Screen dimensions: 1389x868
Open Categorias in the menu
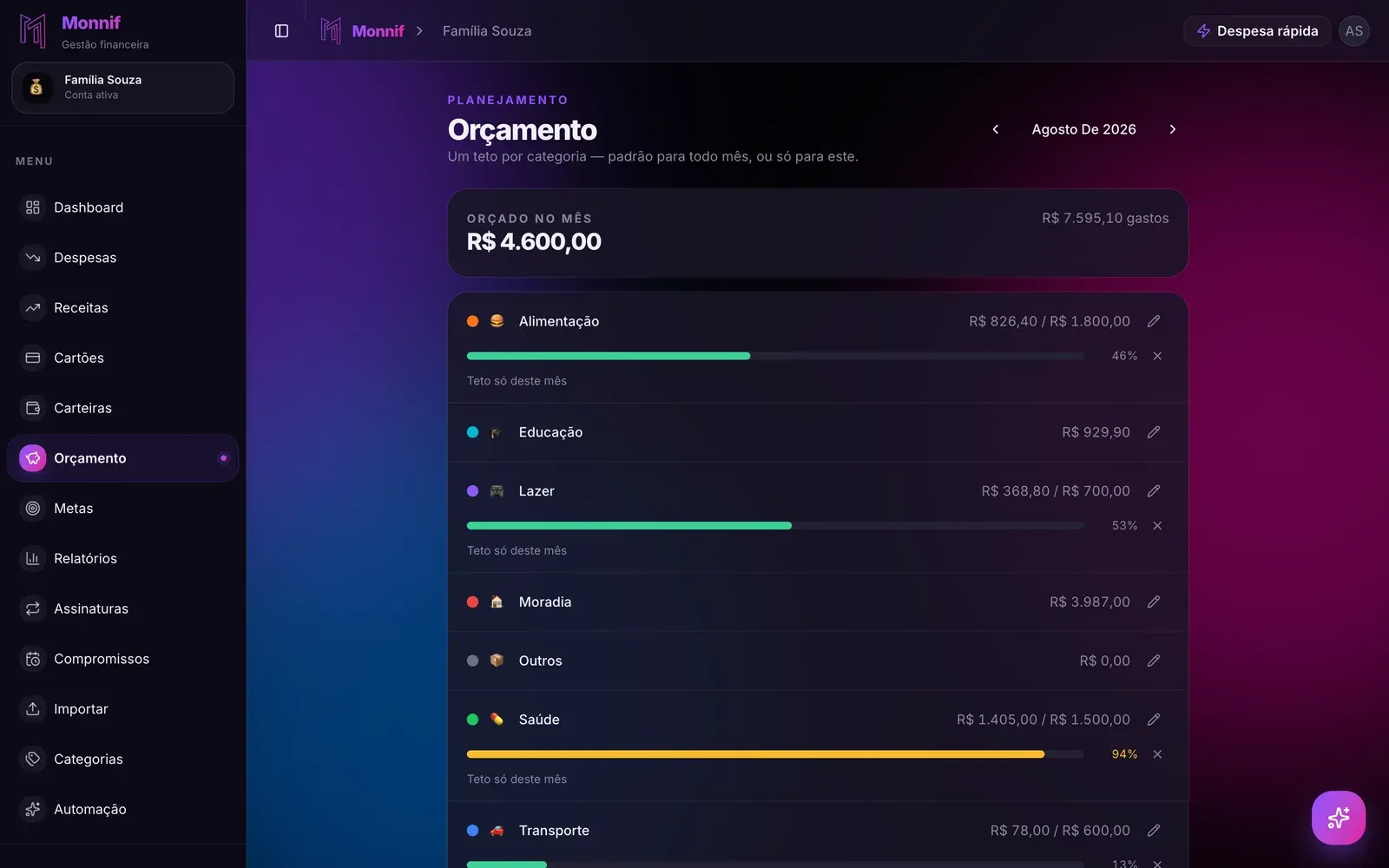coord(122,759)
